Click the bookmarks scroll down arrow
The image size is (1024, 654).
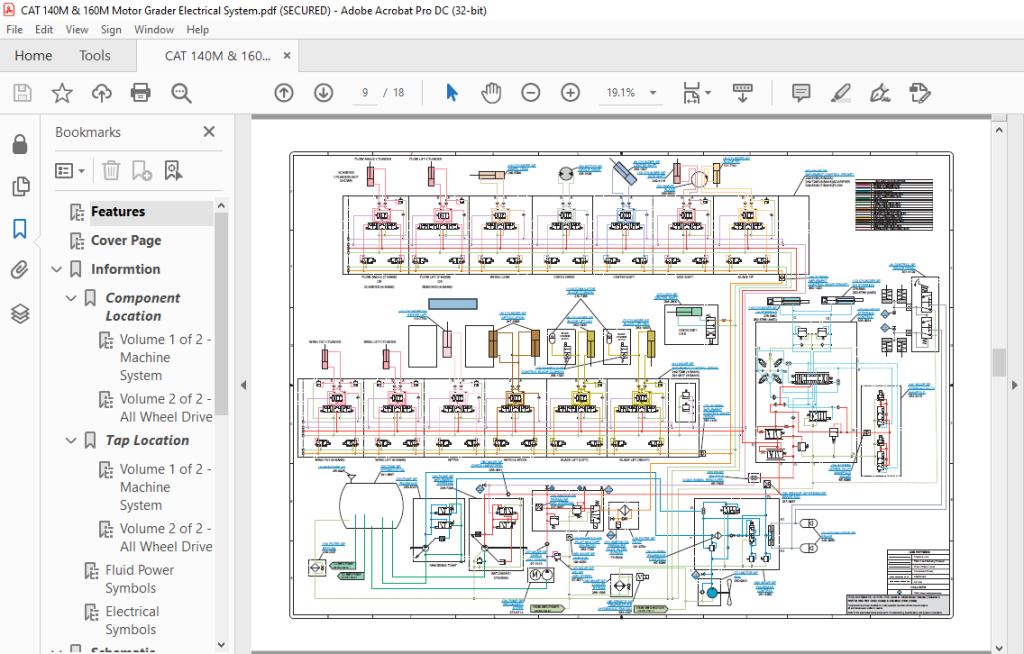click(221, 645)
